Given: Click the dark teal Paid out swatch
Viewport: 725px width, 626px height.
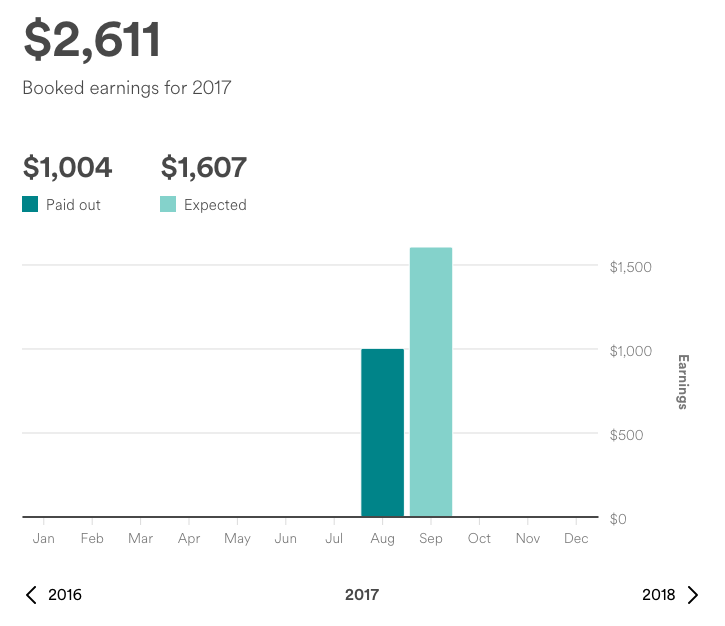Looking at the screenshot, I should (x=30, y=205).
